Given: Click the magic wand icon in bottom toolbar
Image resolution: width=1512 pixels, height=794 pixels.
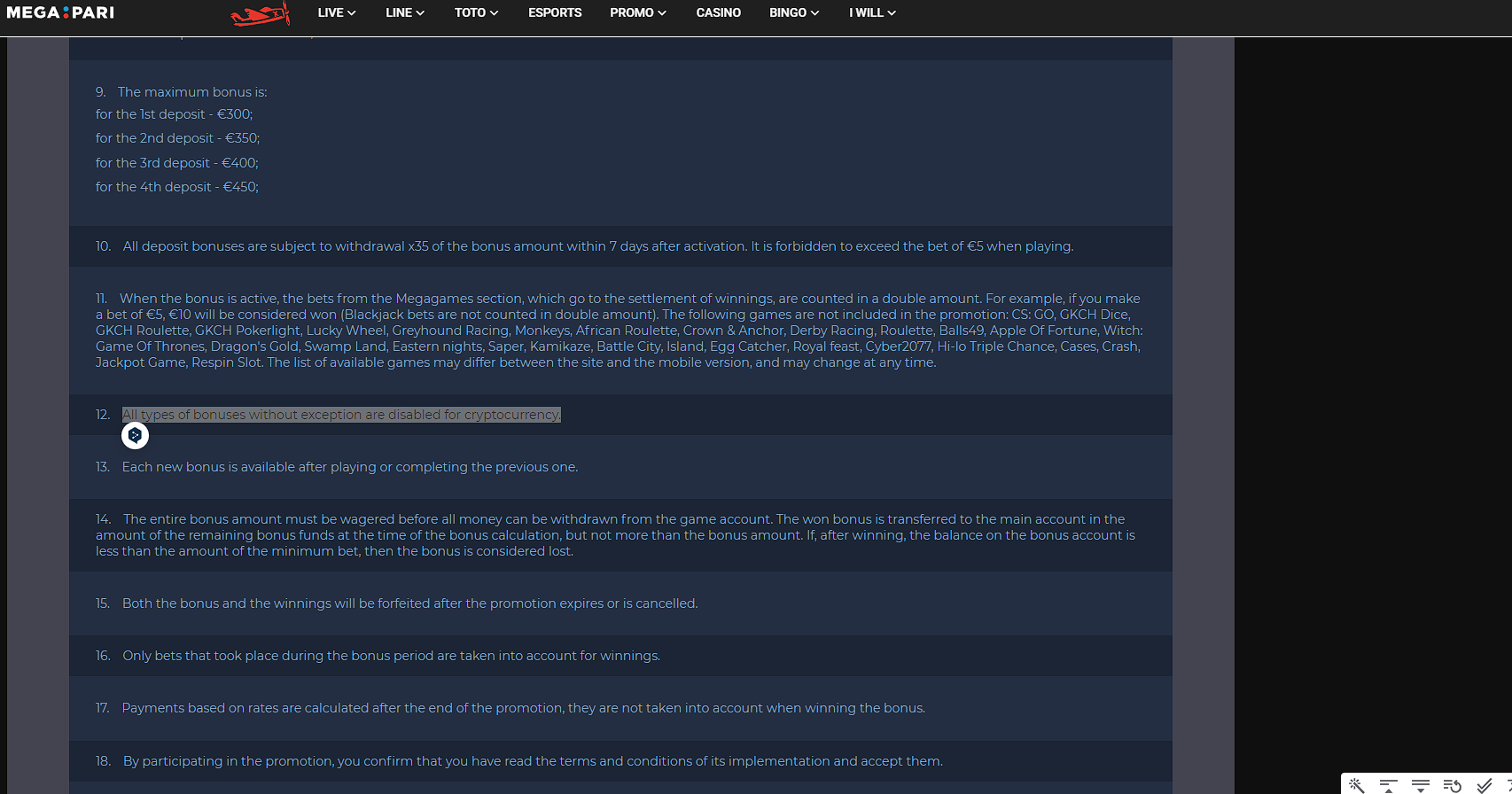Looking at the screenshot, I should click(x=1356, y=785).
